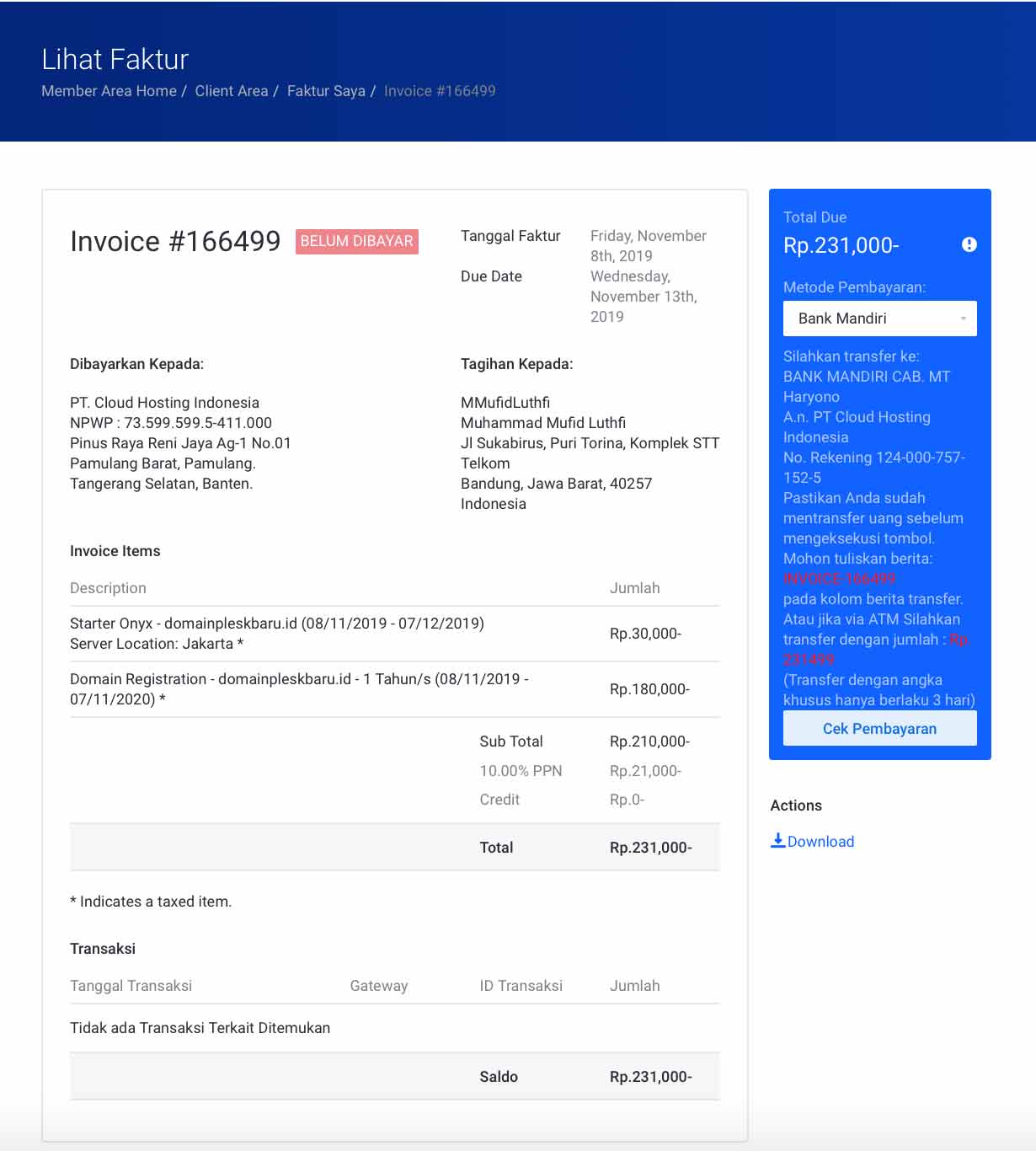This screenshot has height=1151, width=1036.
Task: Navigate to Client Area via breadcrumb
Action: [232, 91]
